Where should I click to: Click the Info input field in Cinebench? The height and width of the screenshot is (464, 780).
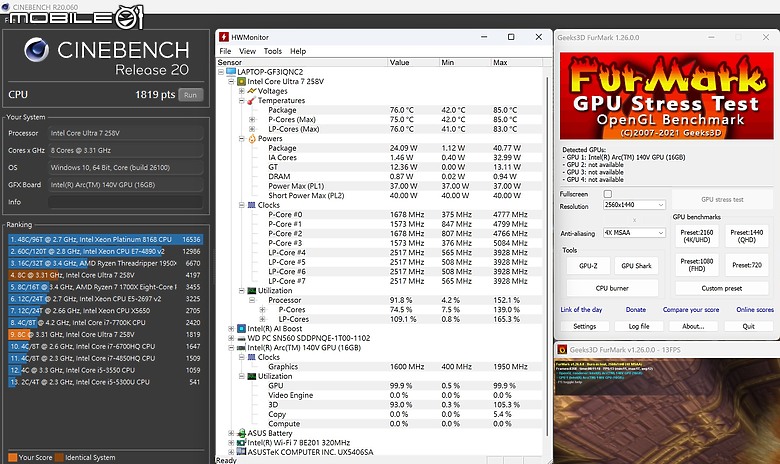click(125, 202)
